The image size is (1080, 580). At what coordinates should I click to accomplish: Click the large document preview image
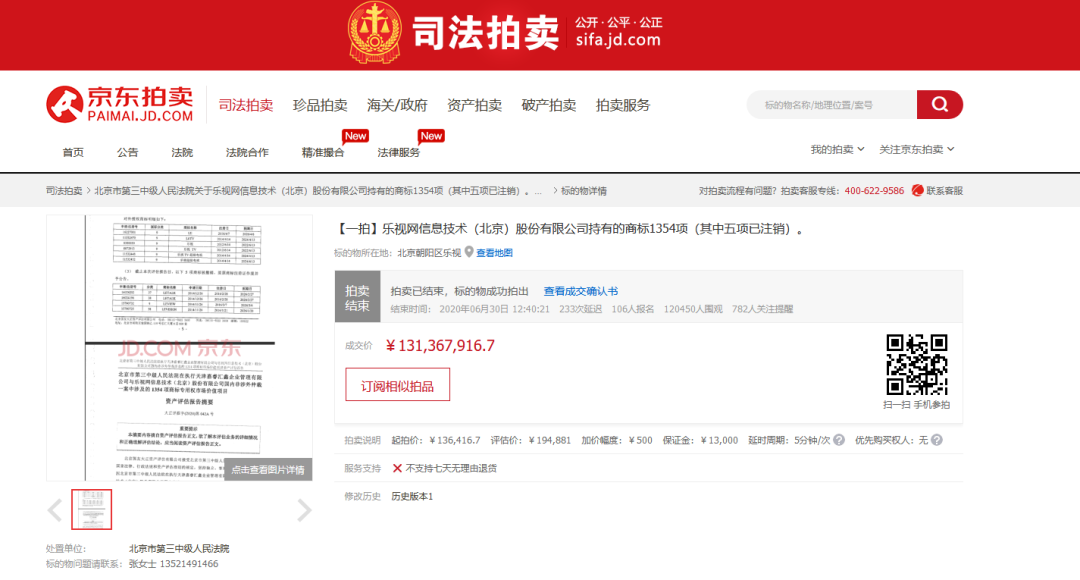[x=179, y=348]
